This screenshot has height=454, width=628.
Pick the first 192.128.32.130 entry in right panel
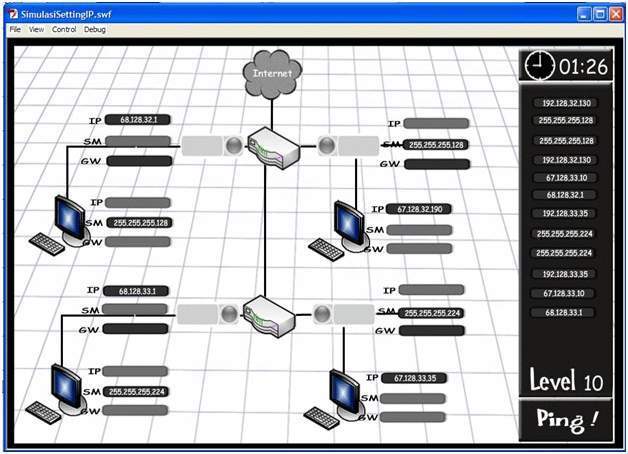point(565,103)
